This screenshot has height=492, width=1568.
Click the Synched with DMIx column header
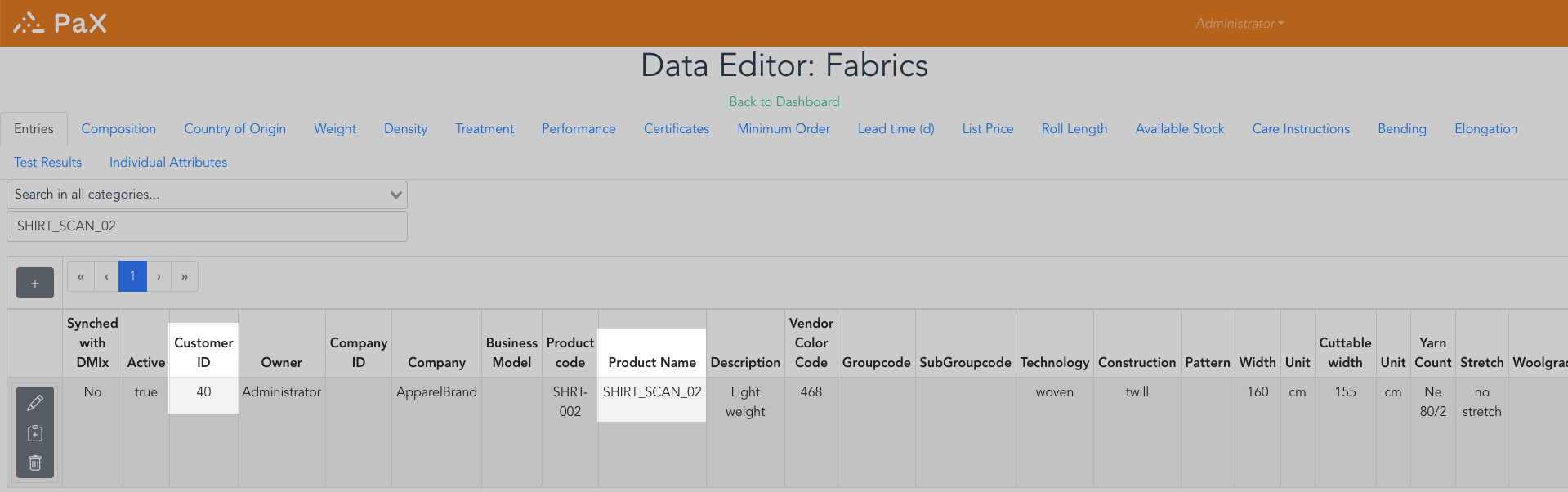coord(92,342)
